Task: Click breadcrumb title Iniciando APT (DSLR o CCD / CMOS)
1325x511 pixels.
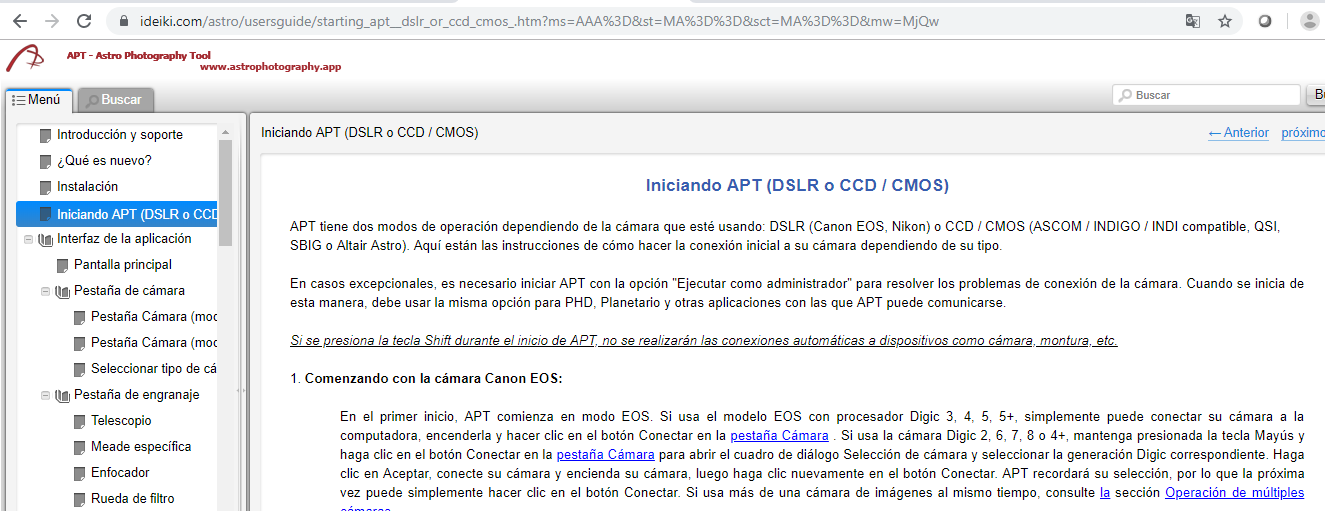Action: (369, 132)
